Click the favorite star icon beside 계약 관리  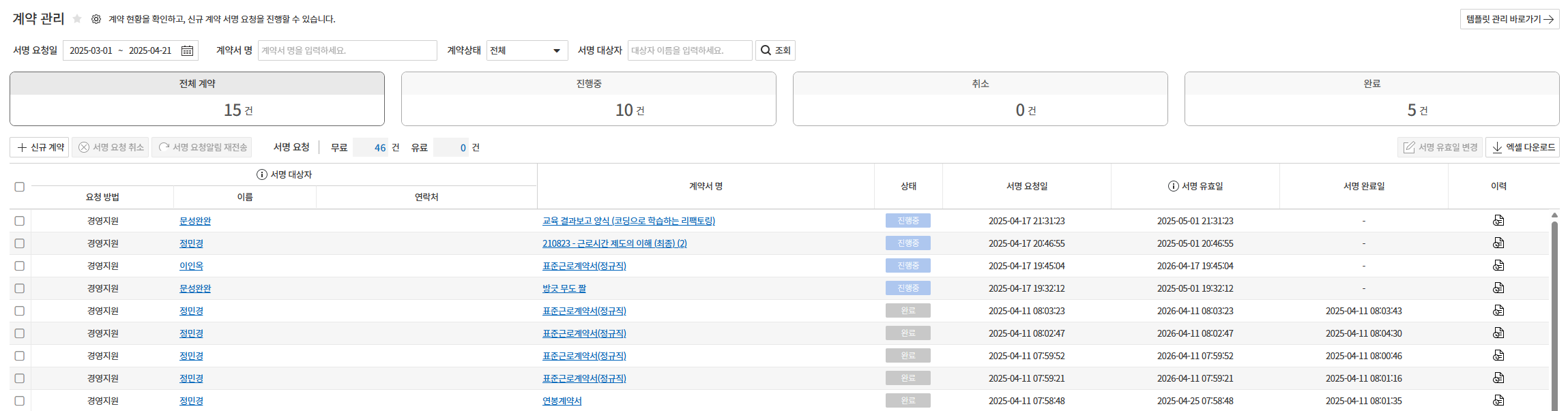pyautogui.click(x=77, y=19)
